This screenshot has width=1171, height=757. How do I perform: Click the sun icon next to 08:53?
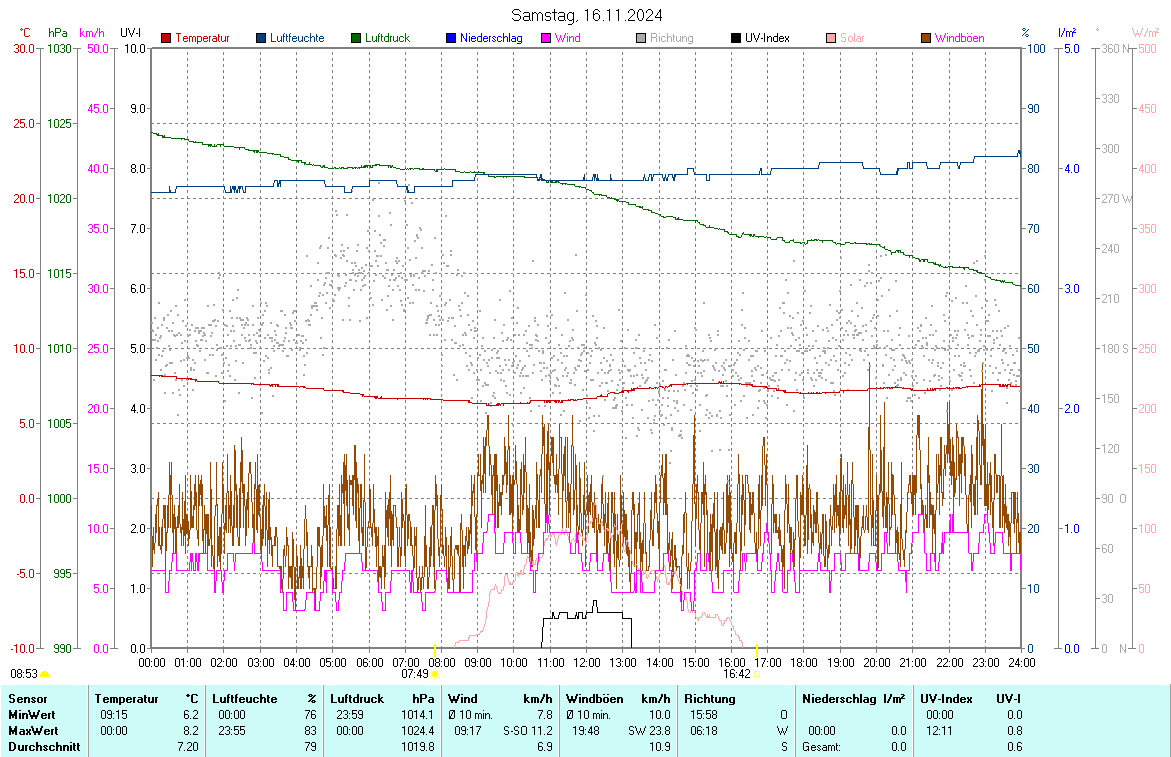pos(45,675)
